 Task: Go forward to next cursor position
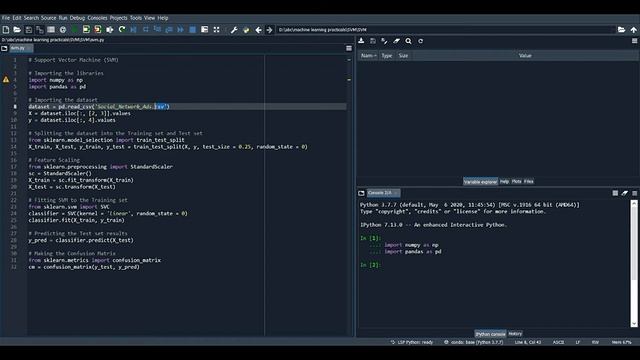coord(269,29)
